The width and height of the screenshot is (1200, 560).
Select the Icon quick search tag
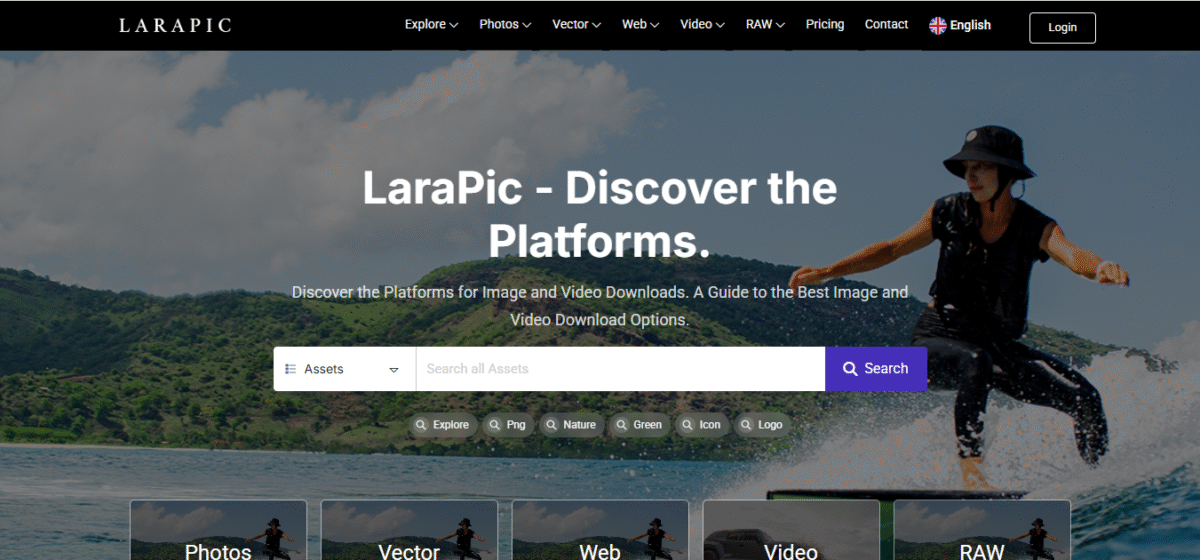pos(701,425)
